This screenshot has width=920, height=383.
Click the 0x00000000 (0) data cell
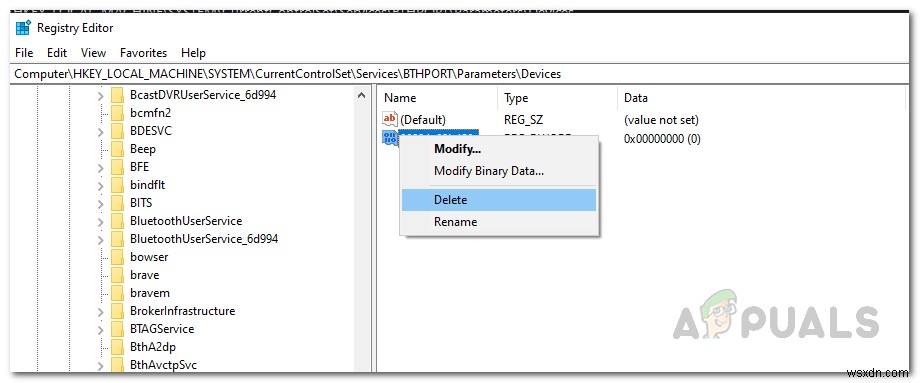662,139
